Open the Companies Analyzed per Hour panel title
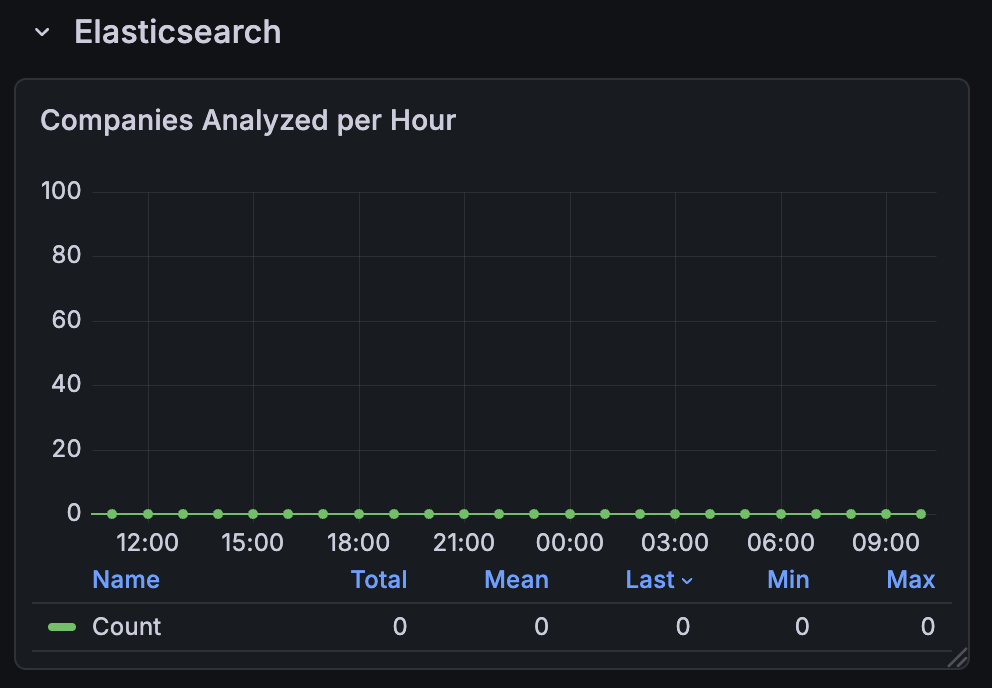This screenshot has height=688, width=992. coord(248,120)
